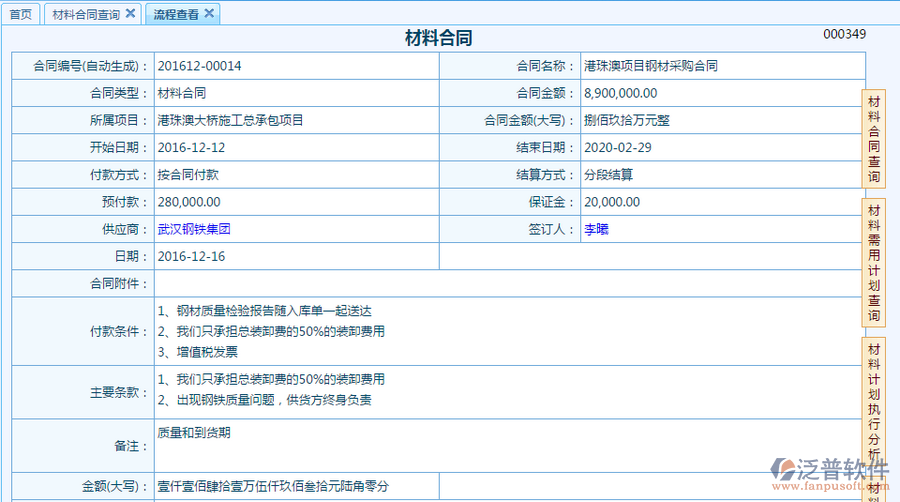Click deposit value 20,000.00
900x502 pixels.
(x=612, y=202)
